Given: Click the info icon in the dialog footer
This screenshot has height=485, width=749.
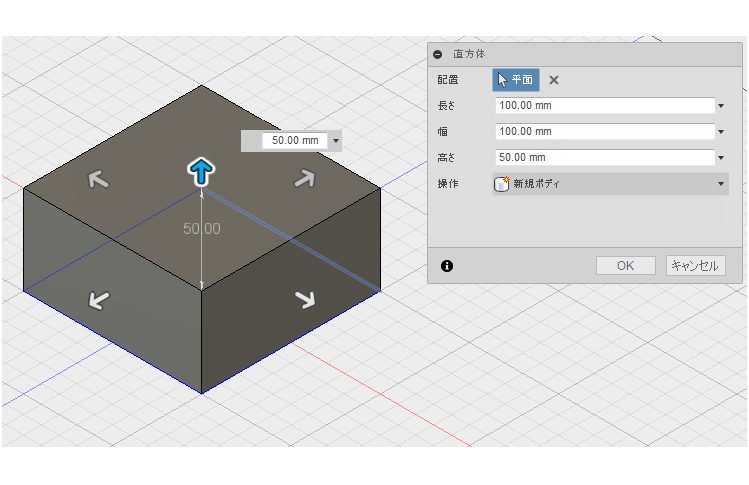Looking at the screenshot, I should point(447,266).
